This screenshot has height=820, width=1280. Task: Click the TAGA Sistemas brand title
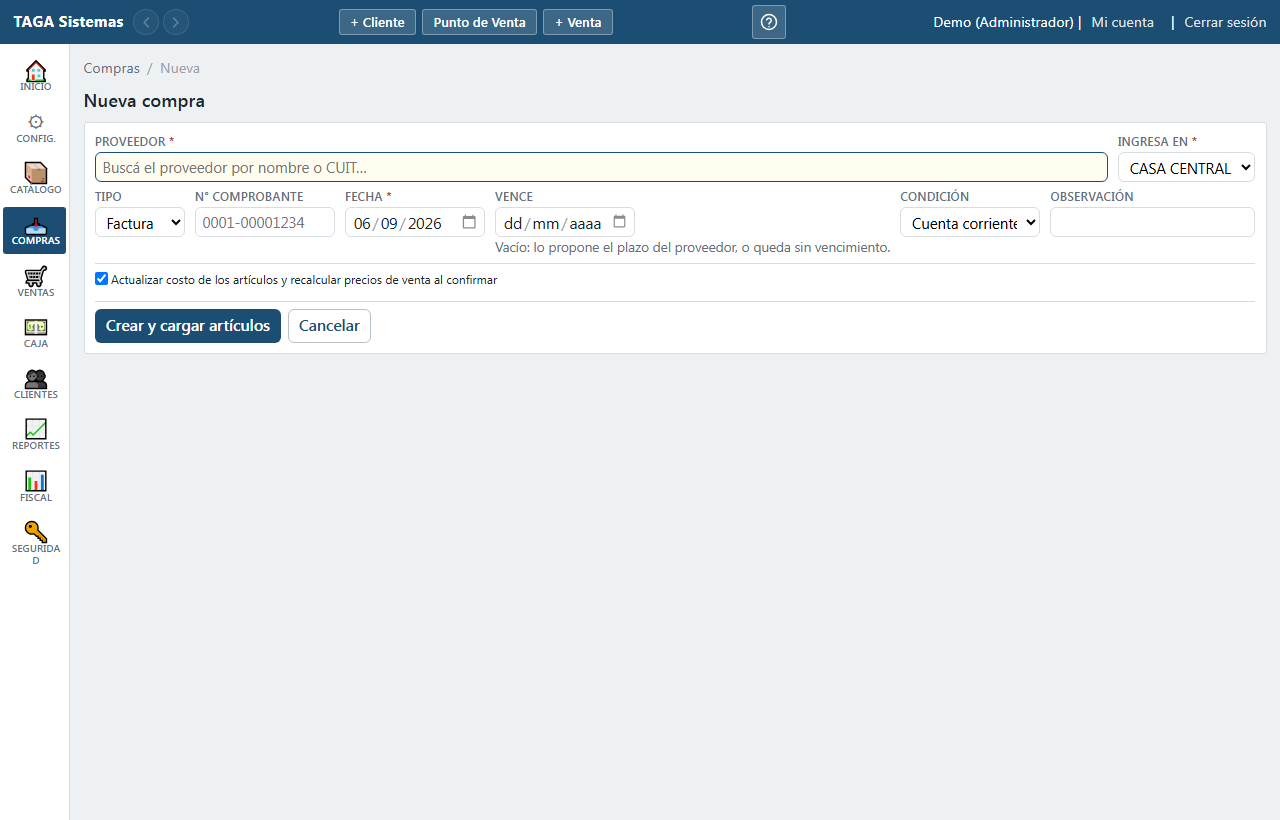(68, 22)
